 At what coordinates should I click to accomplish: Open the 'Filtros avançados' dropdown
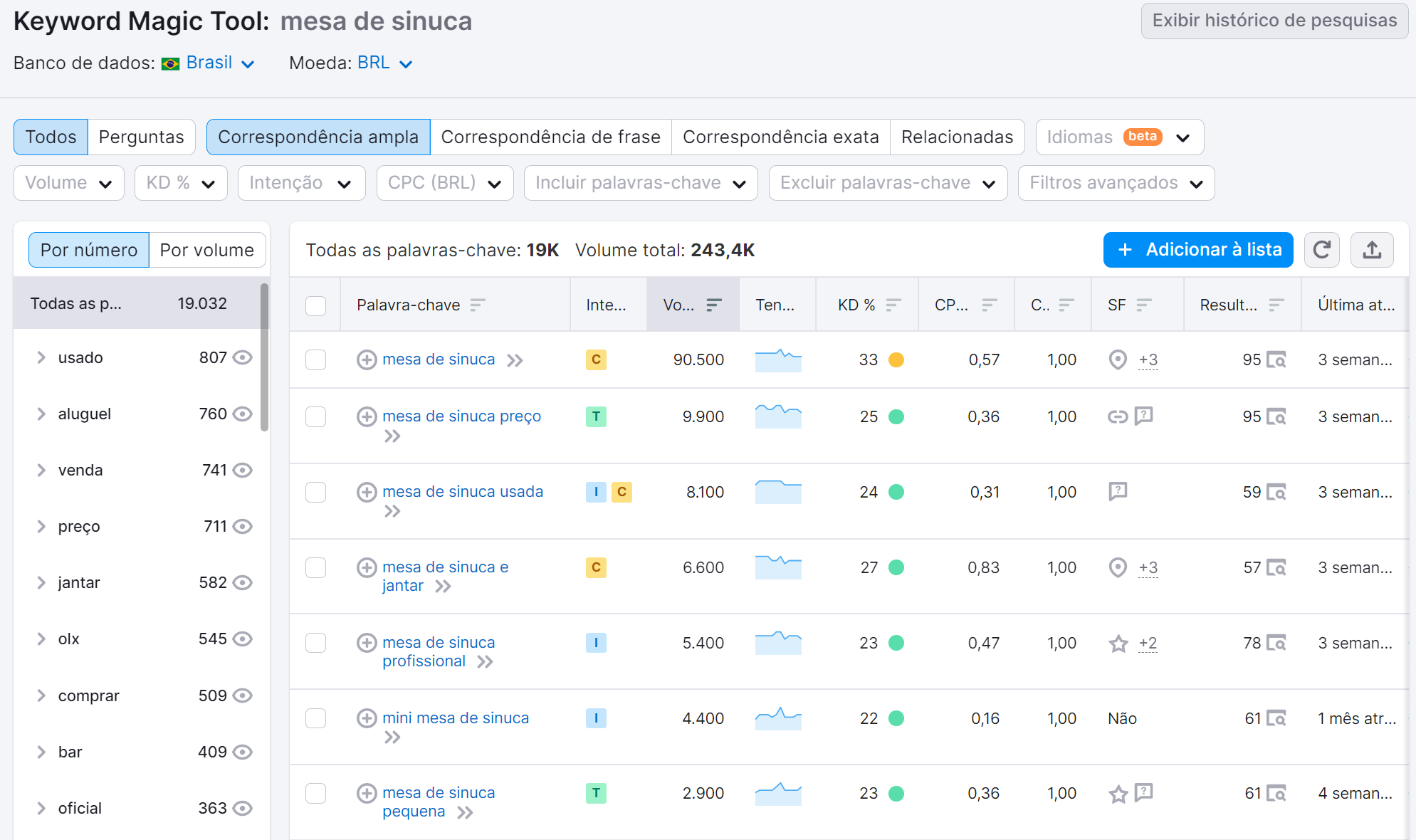(x=1116, y=183)
